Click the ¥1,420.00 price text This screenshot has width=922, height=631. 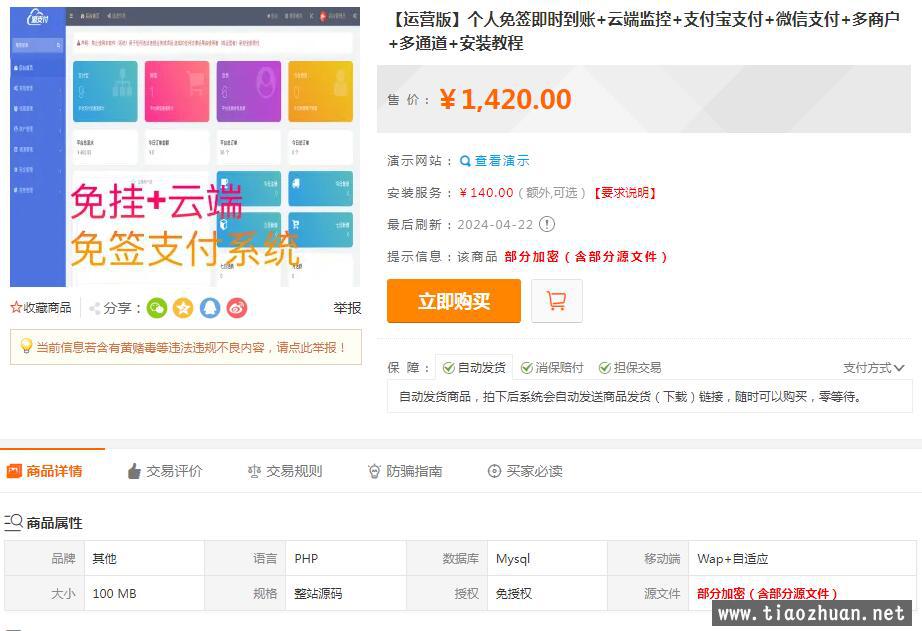pos(505,99)
